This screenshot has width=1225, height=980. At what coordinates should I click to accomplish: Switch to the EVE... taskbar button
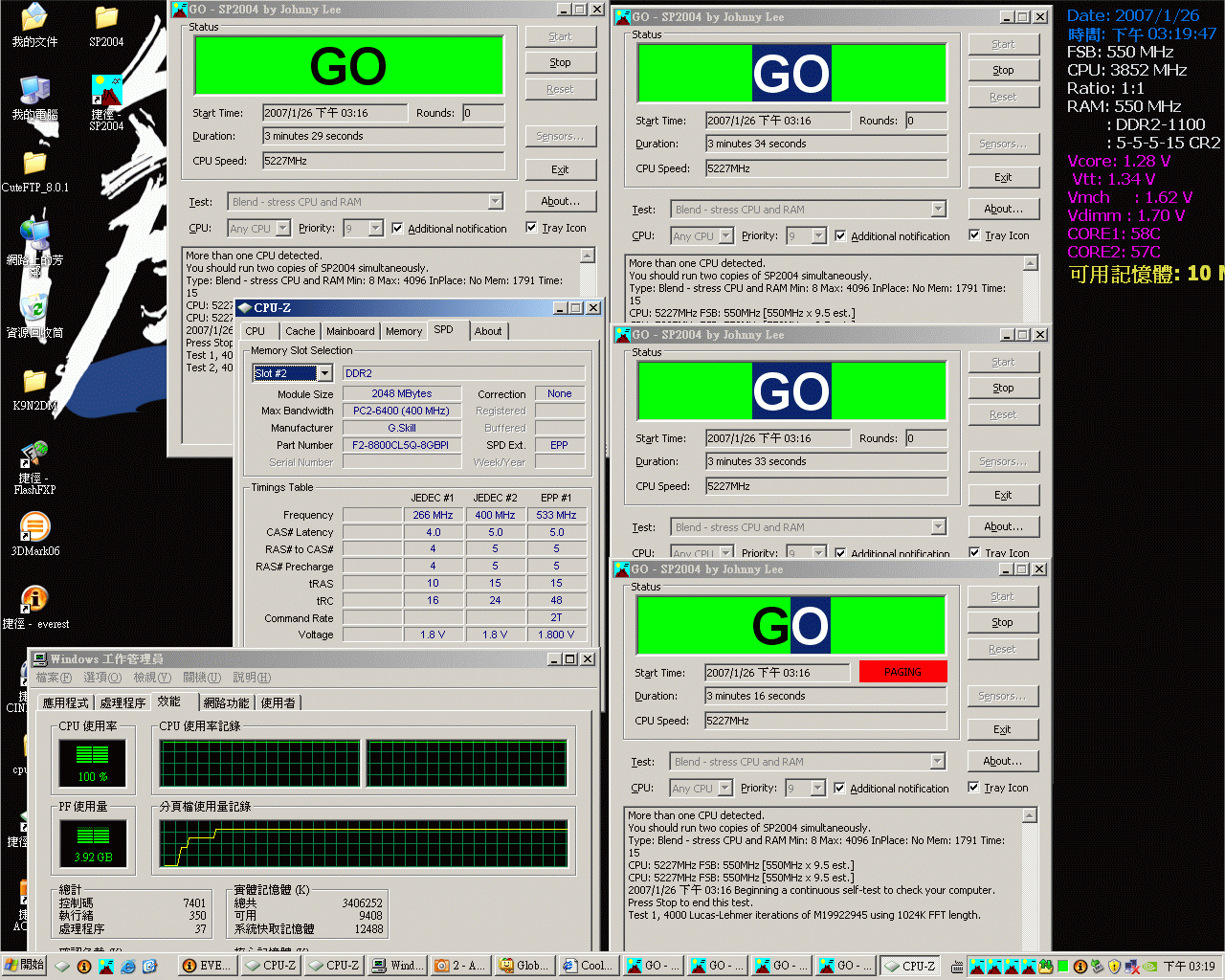[206, 966]
